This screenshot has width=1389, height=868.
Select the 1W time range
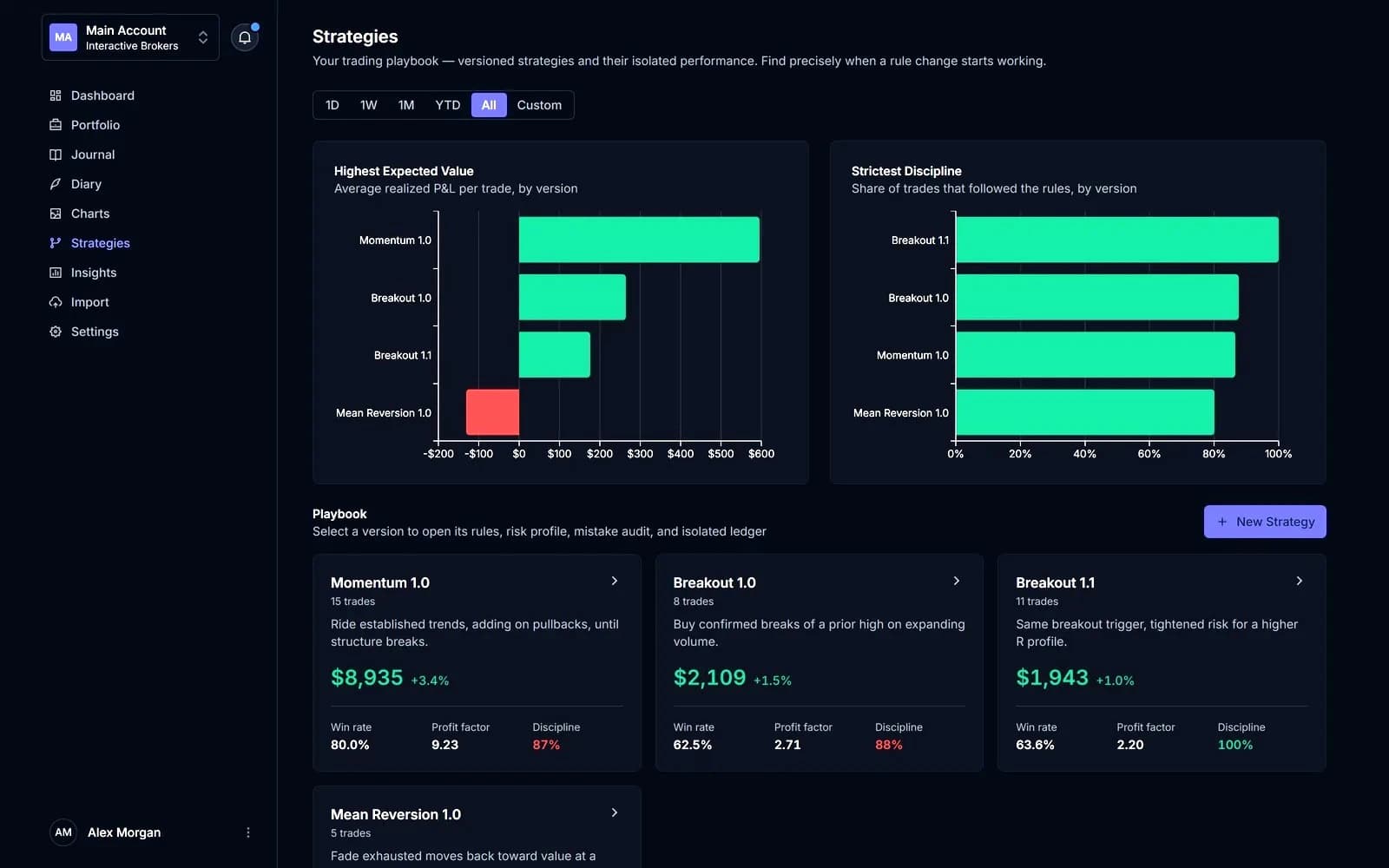pos(369,105)
